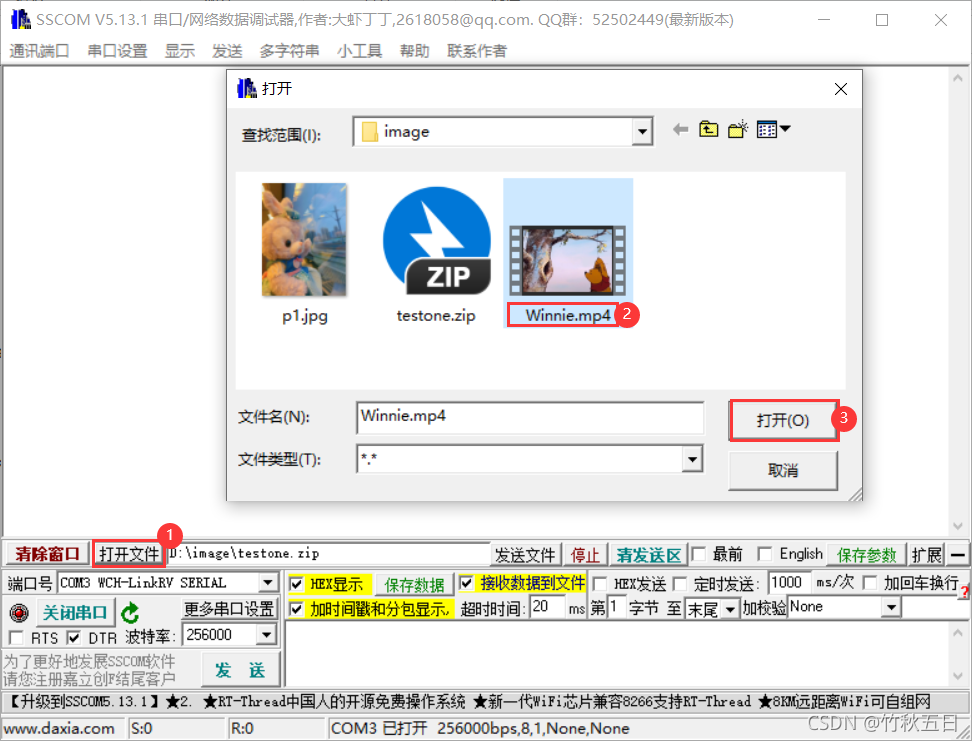Select the Winnie.mp4 thumbnail

pyautogui.click(x=567, y=240)
